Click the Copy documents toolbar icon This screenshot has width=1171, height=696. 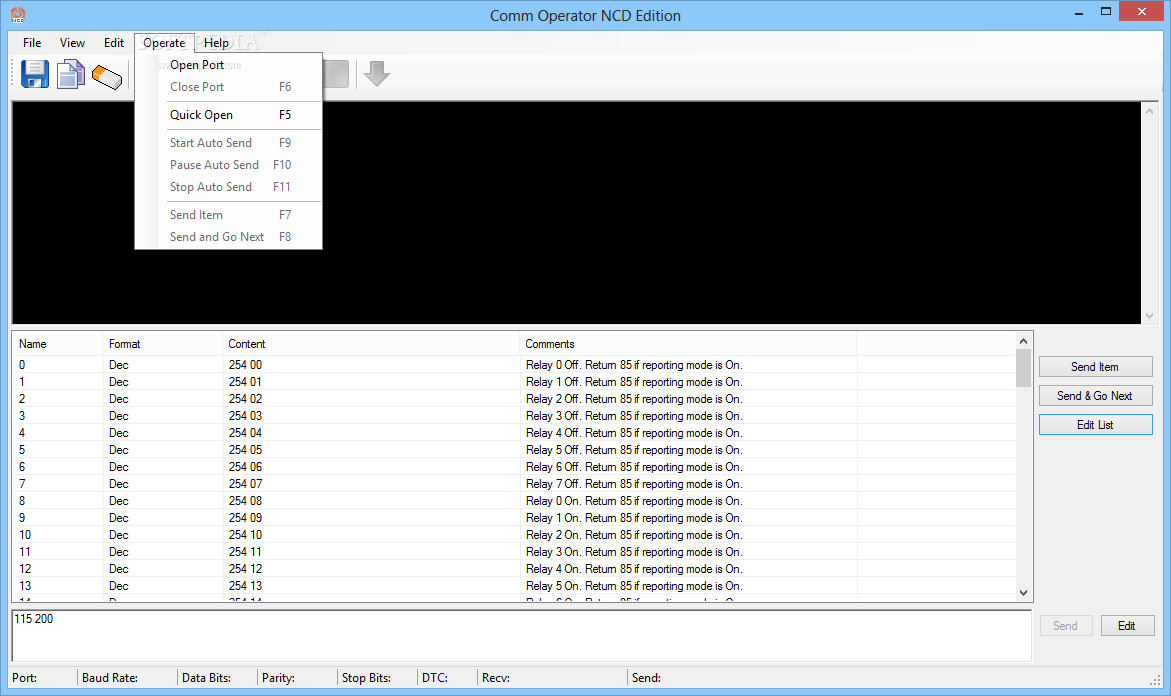point(71,75)
